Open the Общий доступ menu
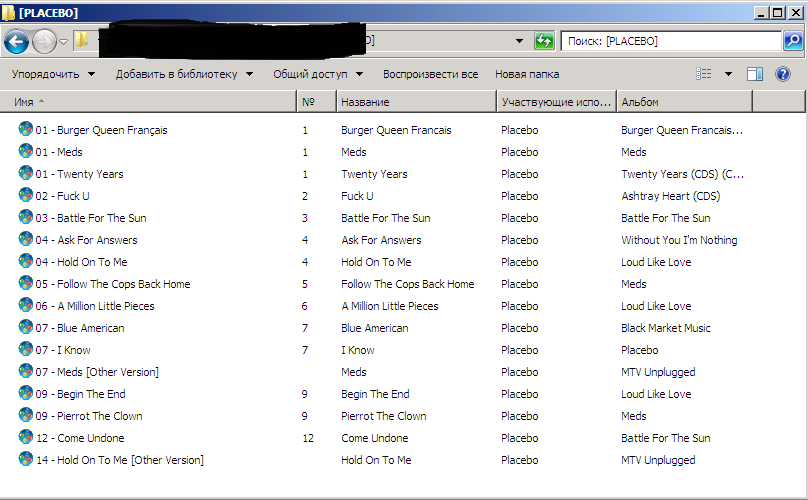 point(318,74)
